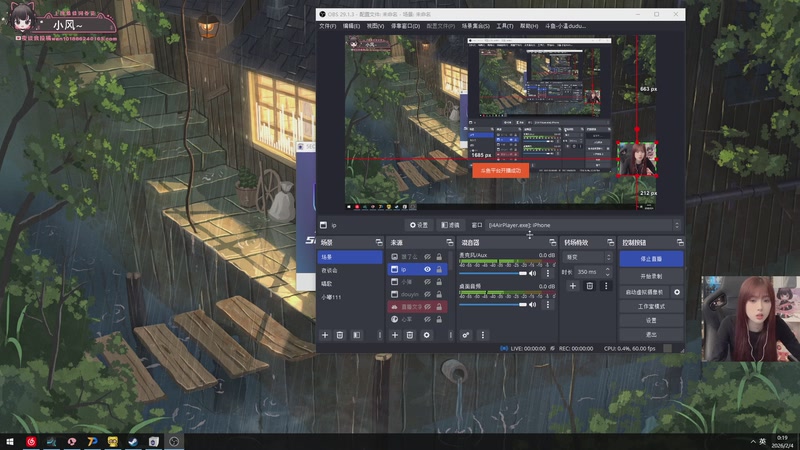Adjust the 麦克风/Aux volume slider
The image size is (800, 450).
click(x=493, y=273)
